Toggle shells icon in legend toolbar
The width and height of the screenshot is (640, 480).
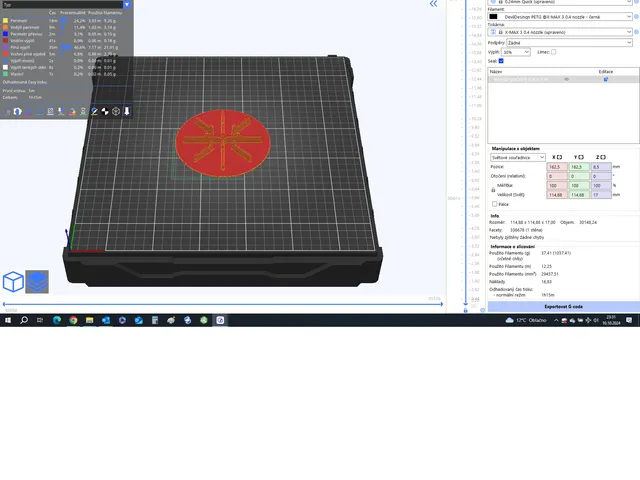tap(116, 111)
